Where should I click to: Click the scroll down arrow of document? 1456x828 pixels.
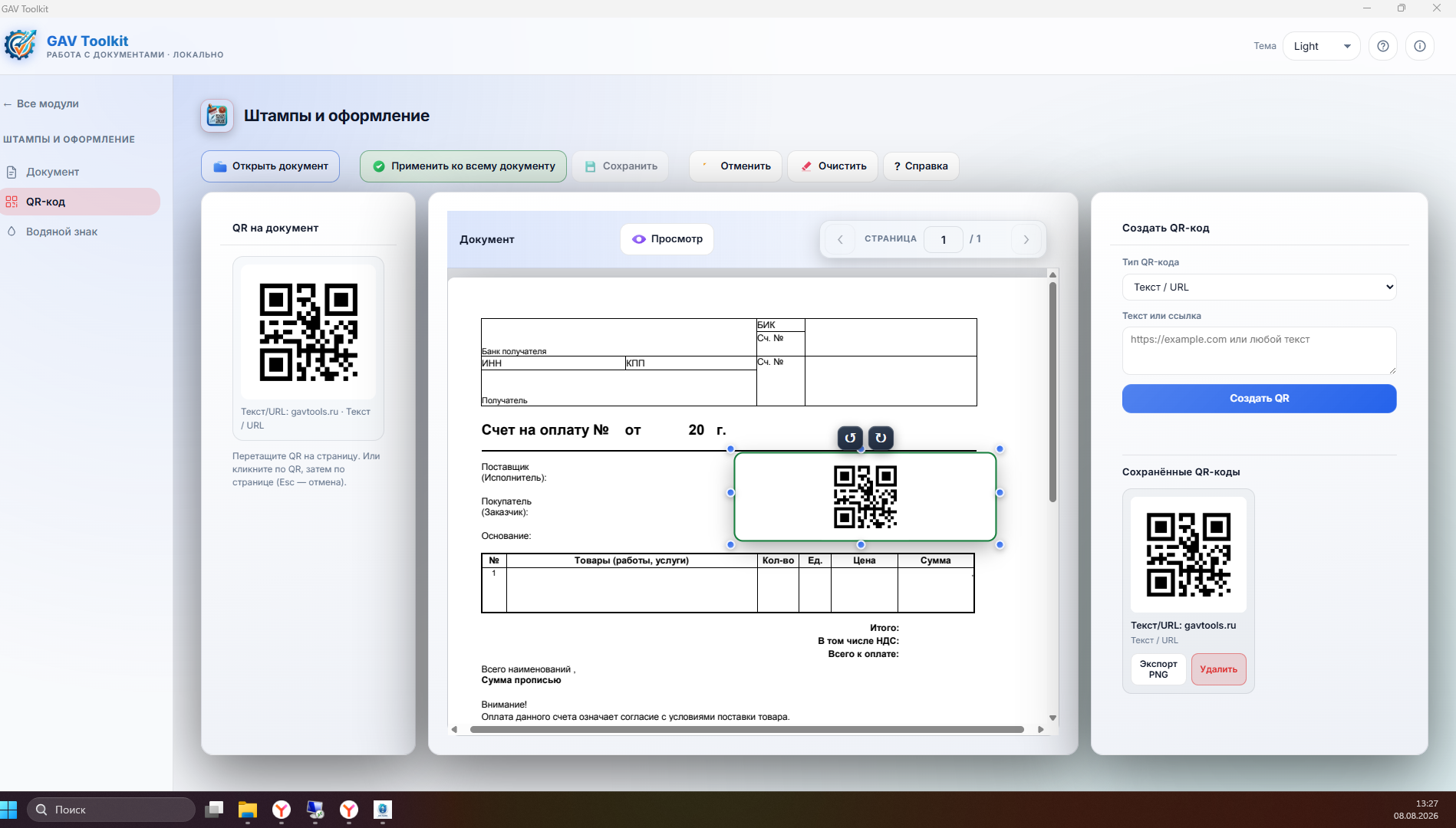[x=1052, y=718]
